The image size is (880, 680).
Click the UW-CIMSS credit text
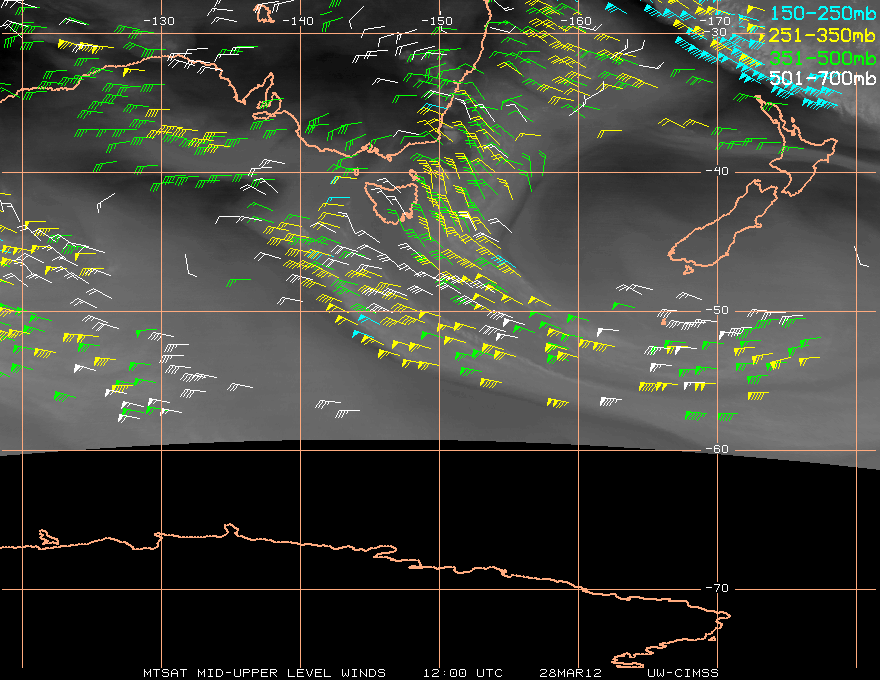point(682,673)
